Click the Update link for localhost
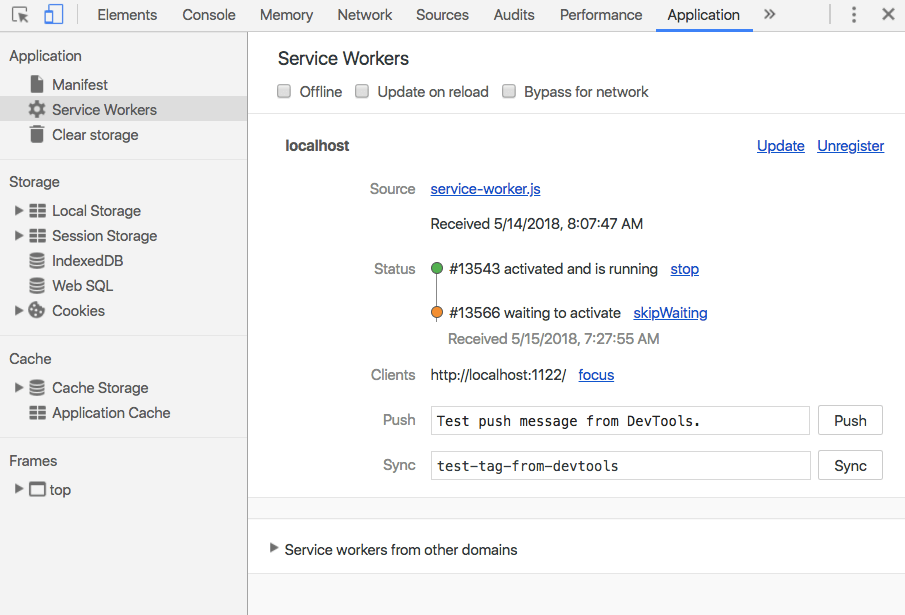 tap(780, 146)
